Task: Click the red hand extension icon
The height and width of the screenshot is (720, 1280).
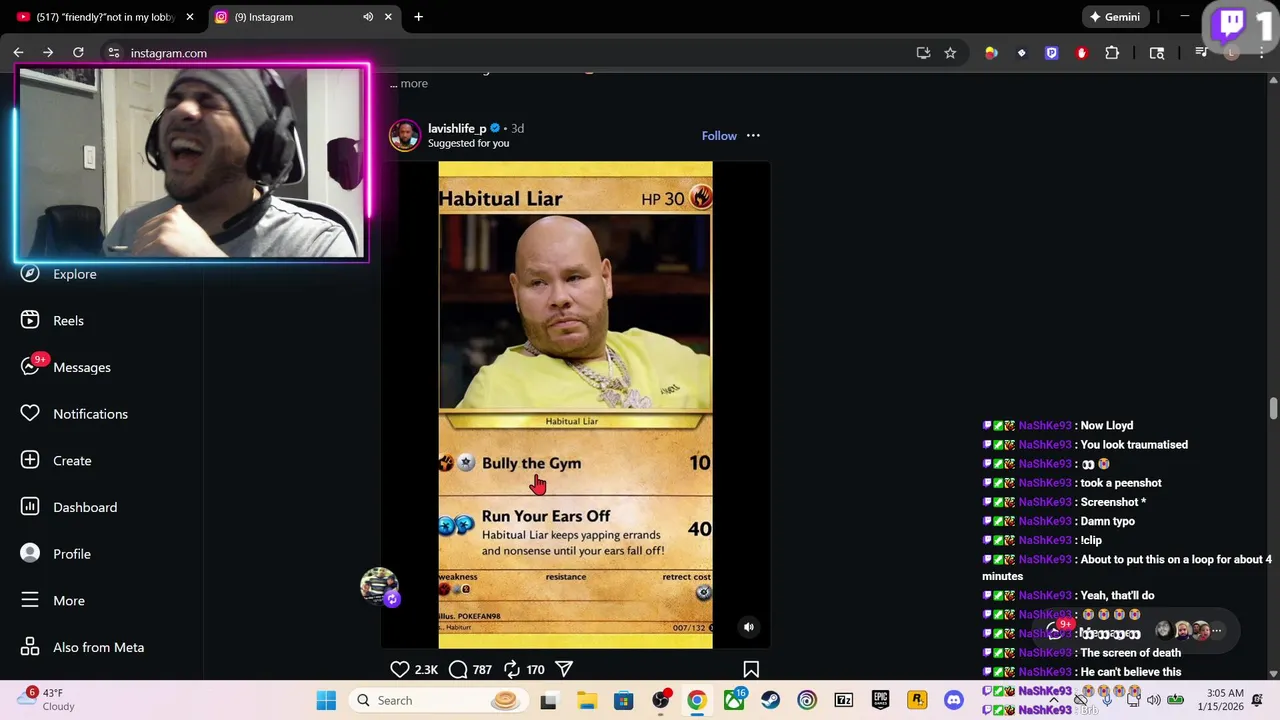Action: (1081, 53)
